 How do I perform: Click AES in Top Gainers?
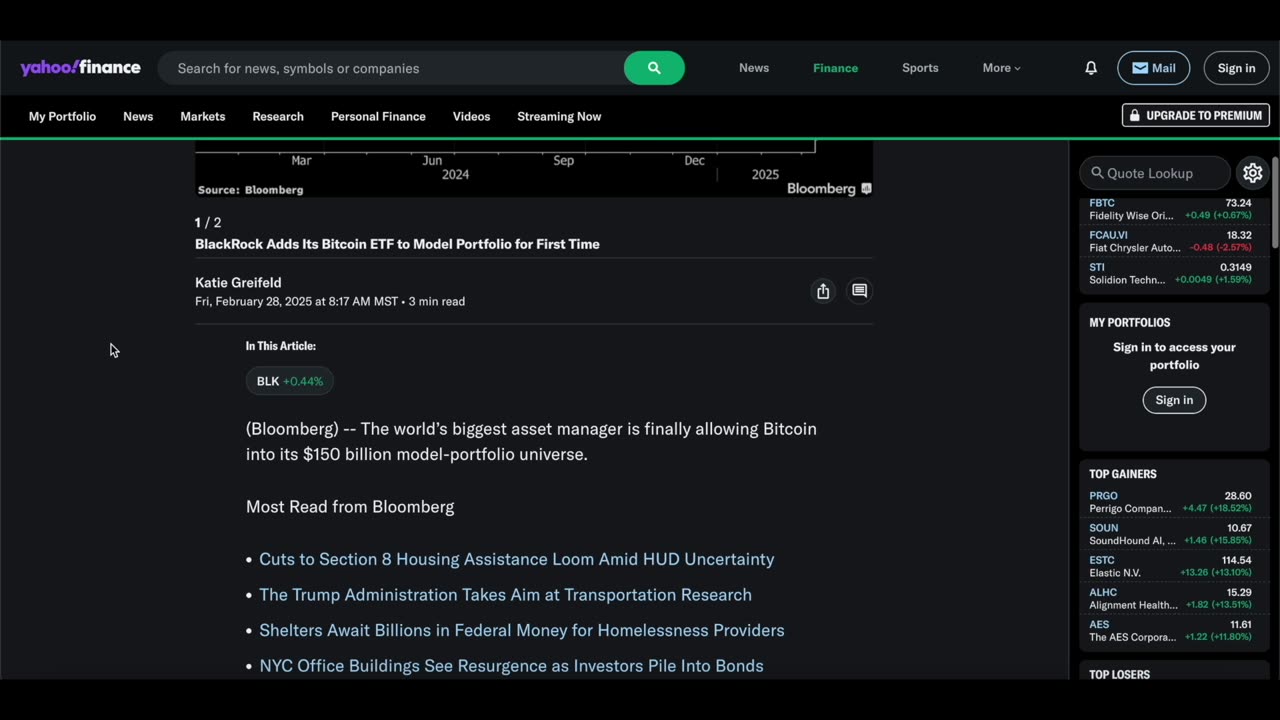1099,624
